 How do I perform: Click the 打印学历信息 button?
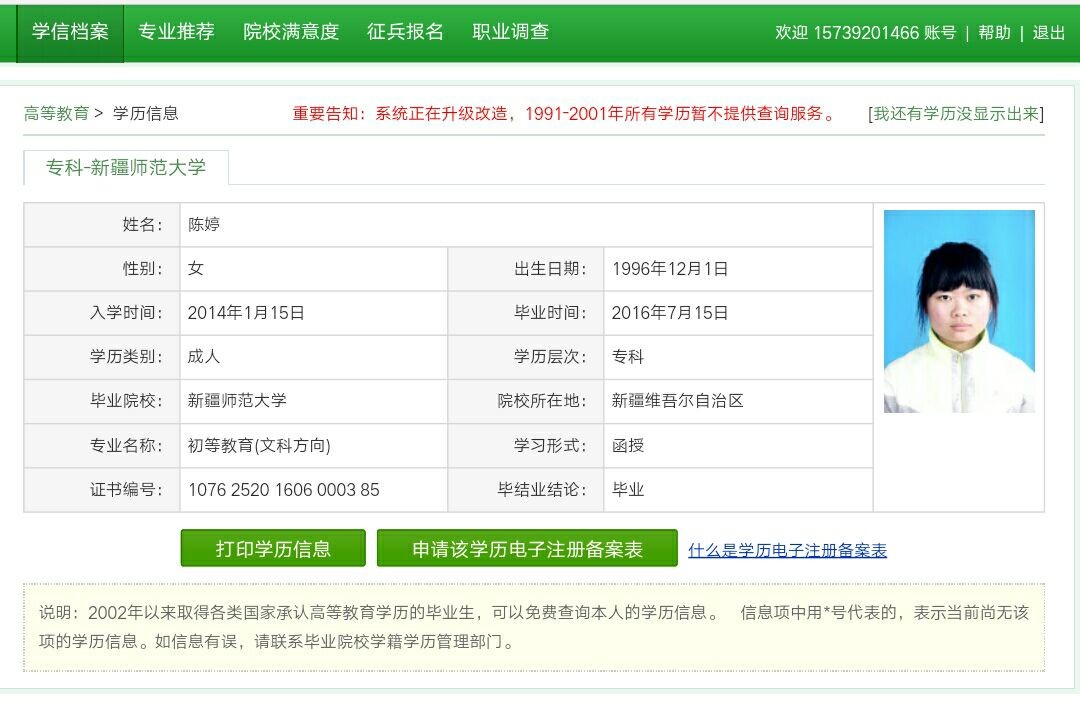[273, 548]
